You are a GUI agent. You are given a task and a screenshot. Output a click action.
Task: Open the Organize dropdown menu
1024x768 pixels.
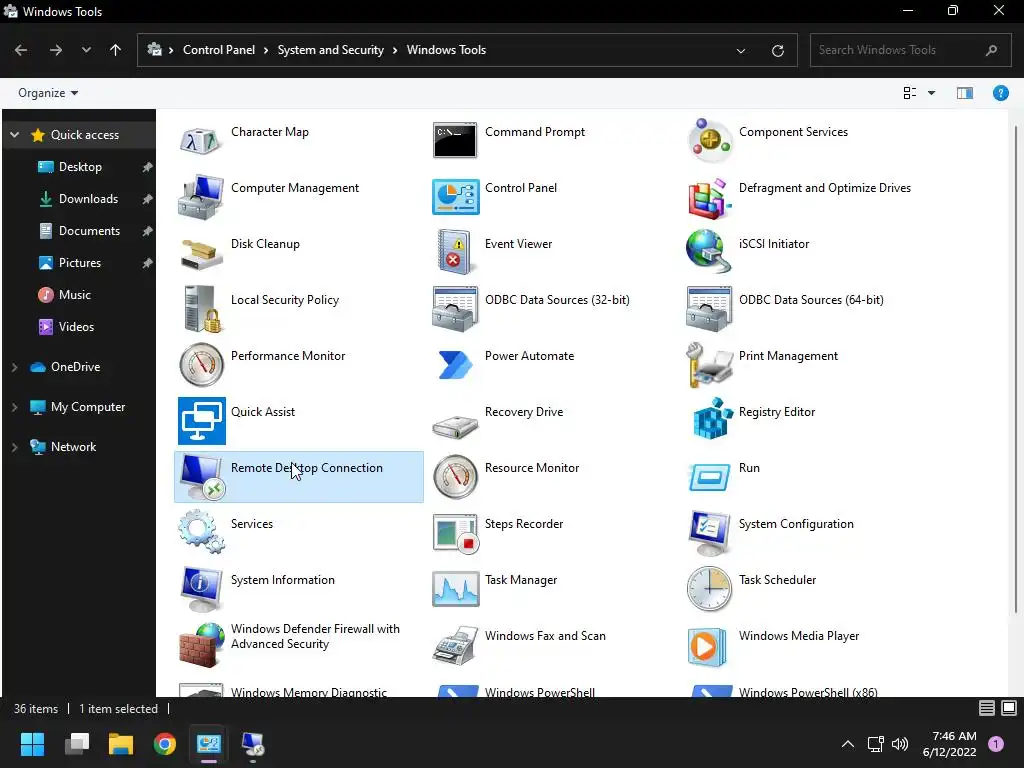point(48,93)
